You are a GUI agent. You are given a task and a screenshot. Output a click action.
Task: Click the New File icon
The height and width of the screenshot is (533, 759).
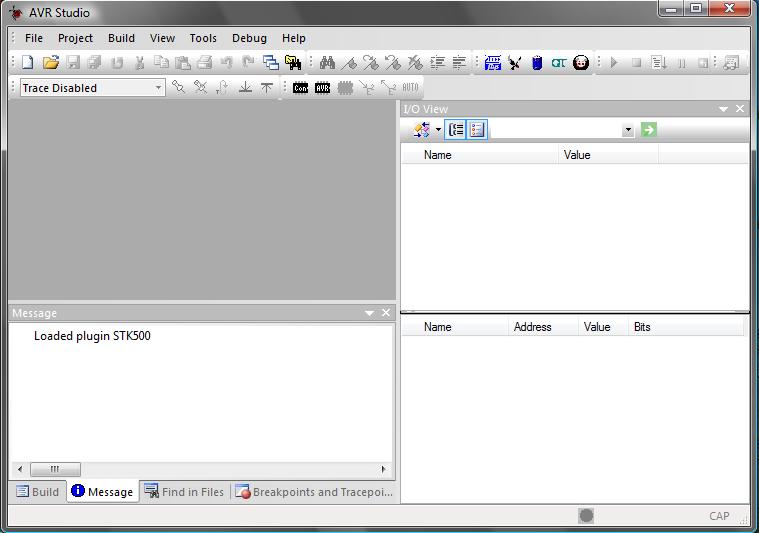pyautogui.click(x=28, y=63)
